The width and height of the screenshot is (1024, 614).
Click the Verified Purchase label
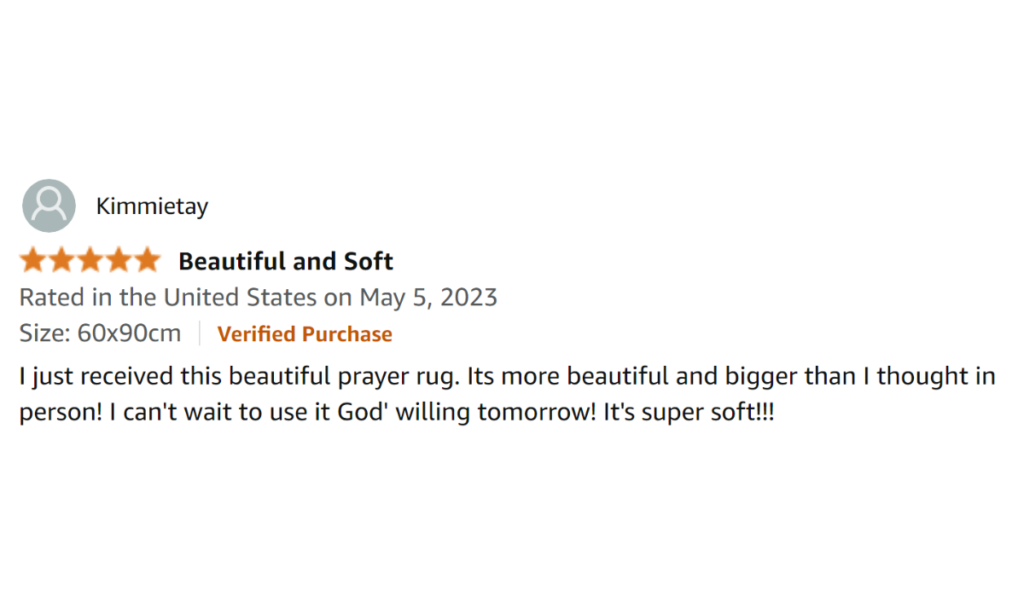304,334
